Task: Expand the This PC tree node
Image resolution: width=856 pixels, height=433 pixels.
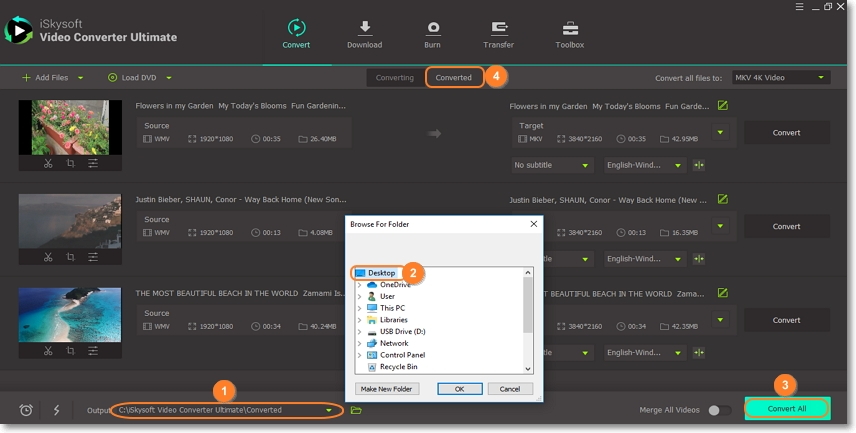Action: pyautogui.click(x=359, y=308)
